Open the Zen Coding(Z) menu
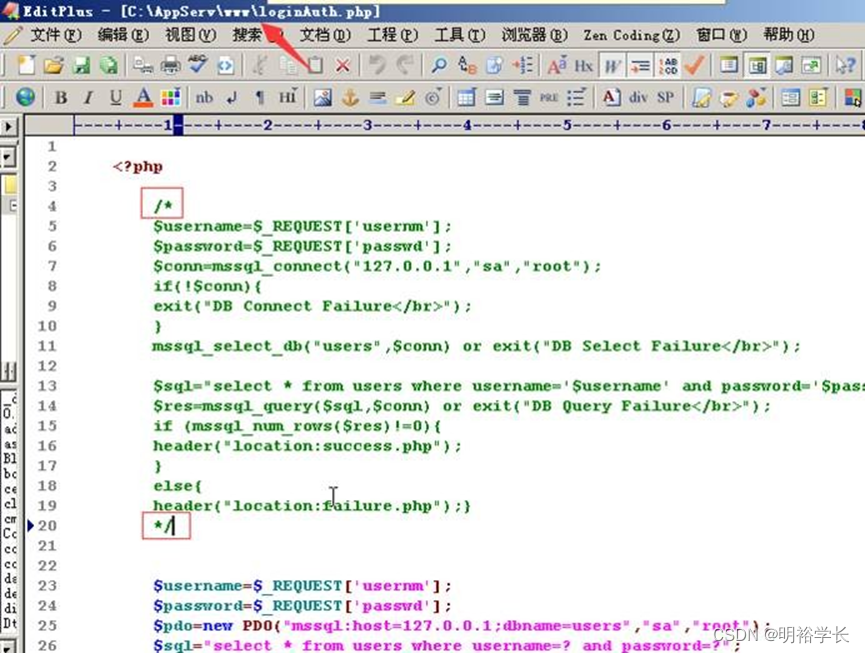865x653 pixels. pos(632,35)
